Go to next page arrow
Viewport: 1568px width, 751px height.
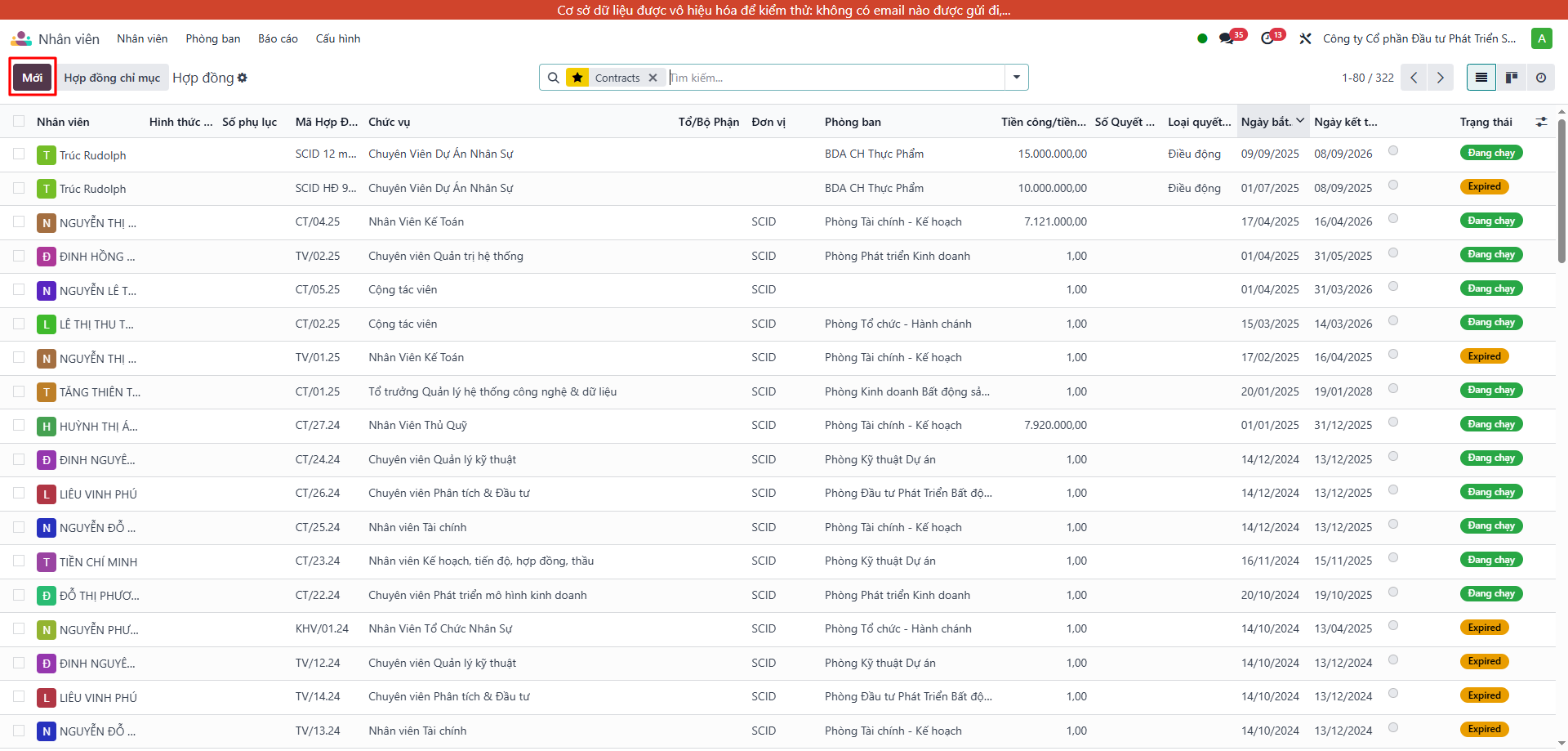pyautogui.click(x=1441, y=78)
